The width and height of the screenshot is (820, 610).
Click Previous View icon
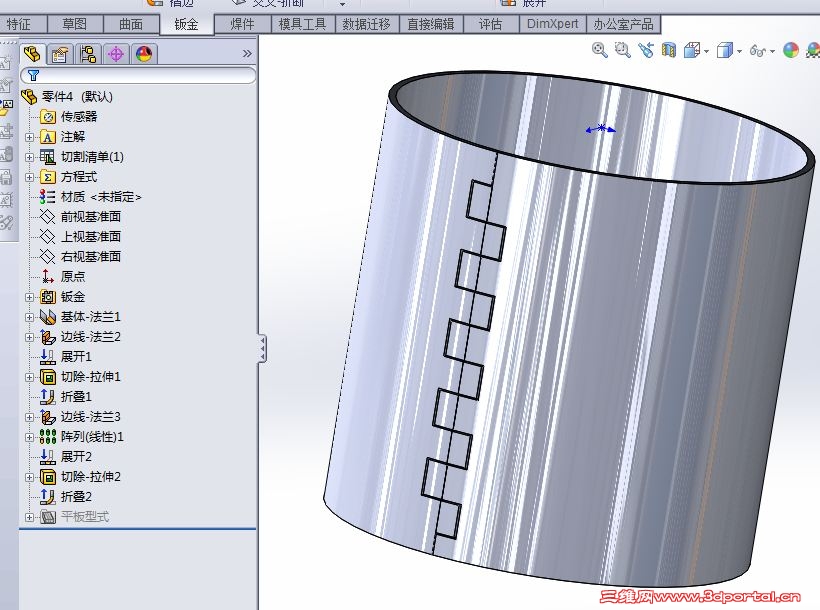coord(646,50)
